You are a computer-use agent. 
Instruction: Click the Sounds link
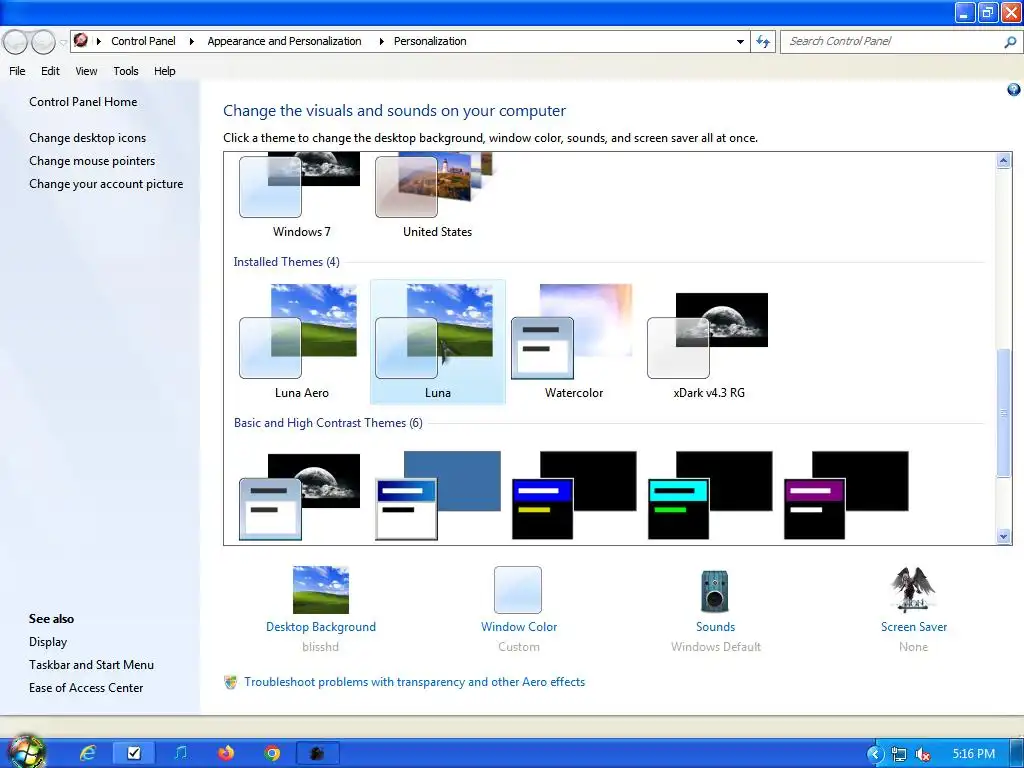[x=715, y=627]
